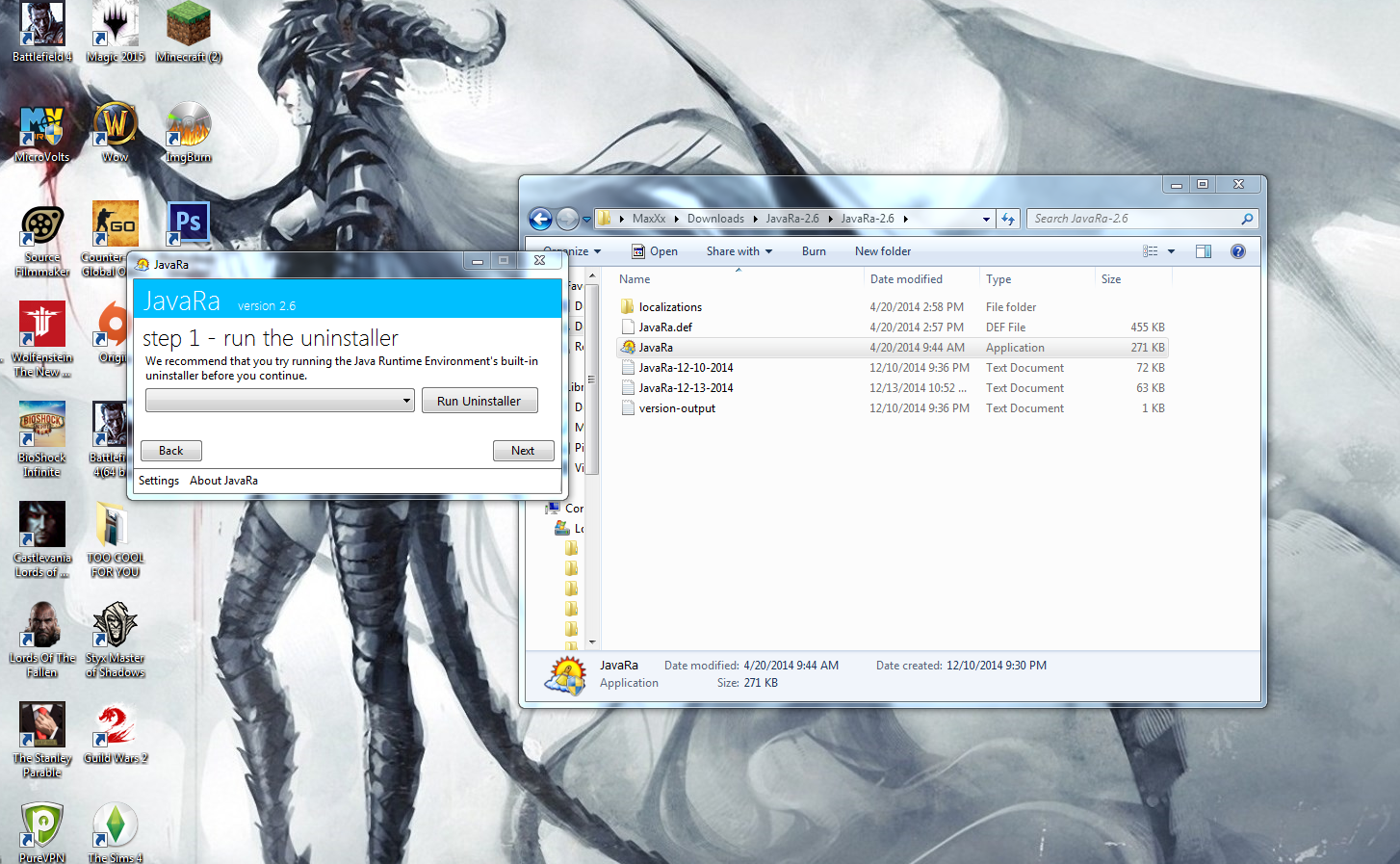This screenshot has width=1400, height=864.
Task: Open the Minecraft (2) desktop icon
Action: (189, 32)
